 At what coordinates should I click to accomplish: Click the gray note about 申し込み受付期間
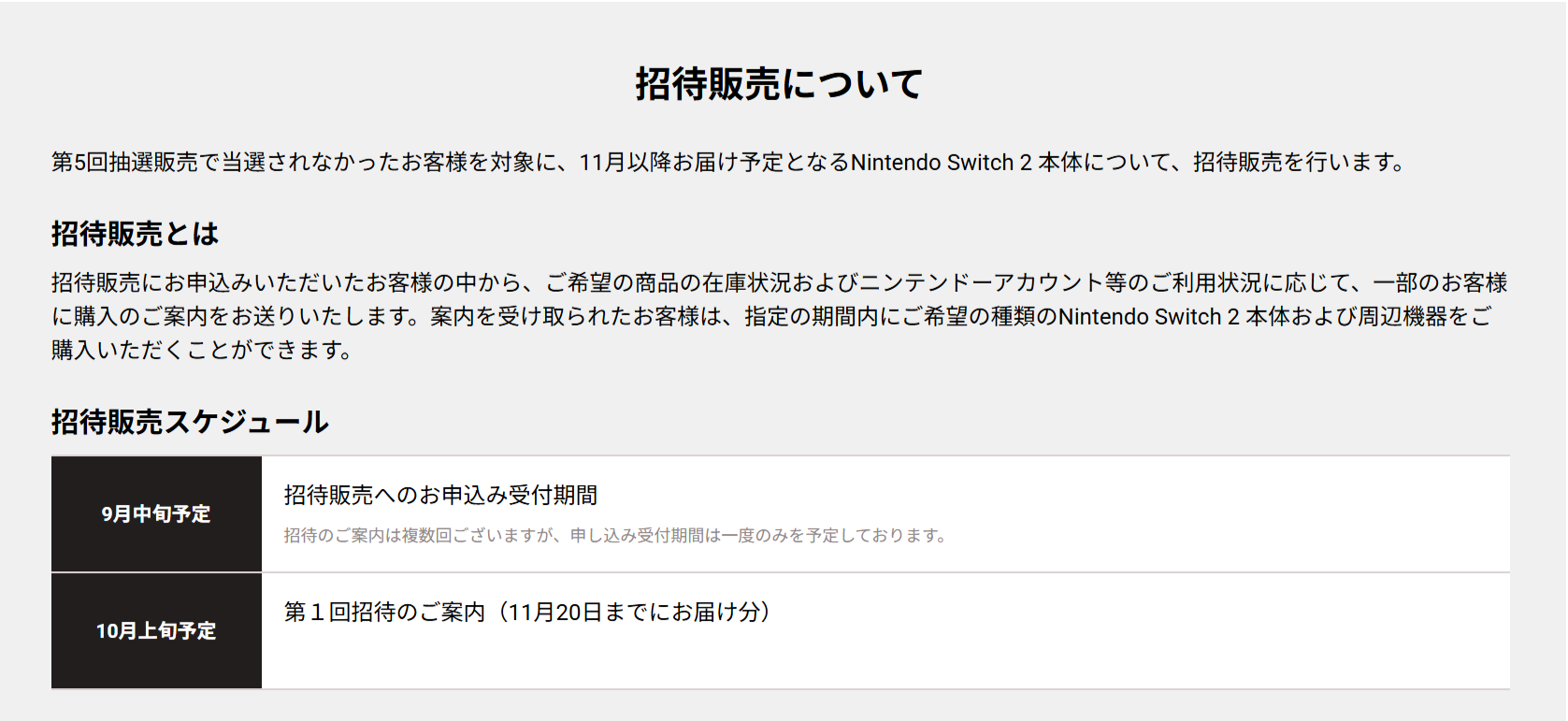[x=616, y=535]
